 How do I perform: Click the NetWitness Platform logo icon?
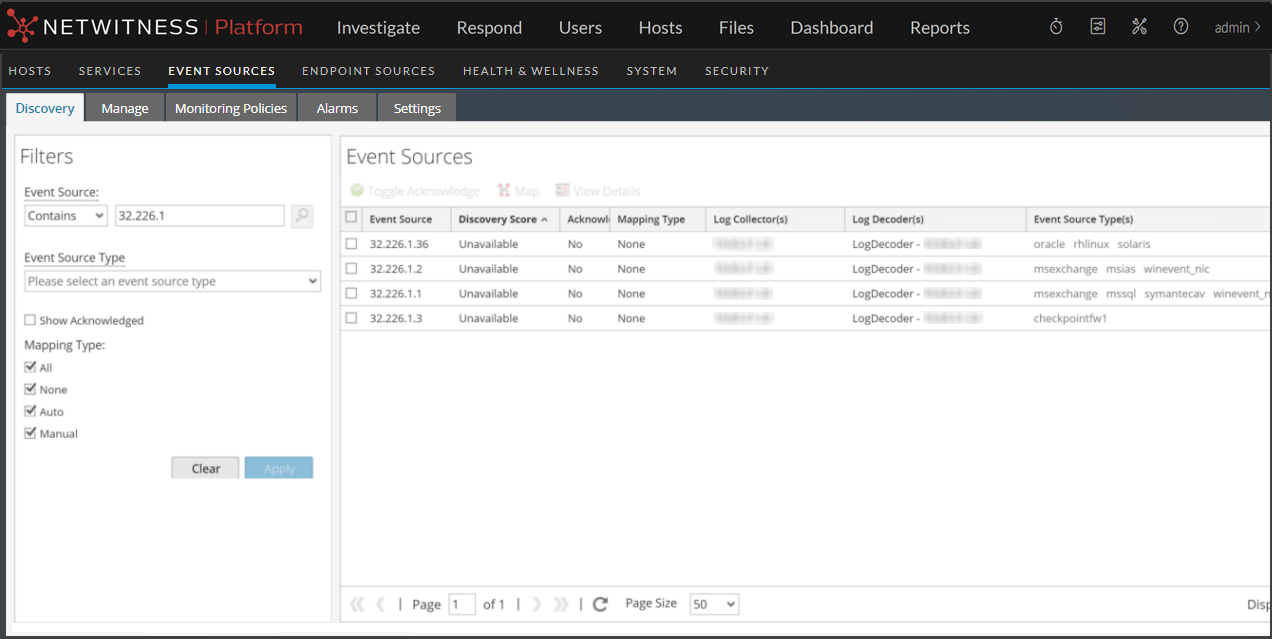22,27
